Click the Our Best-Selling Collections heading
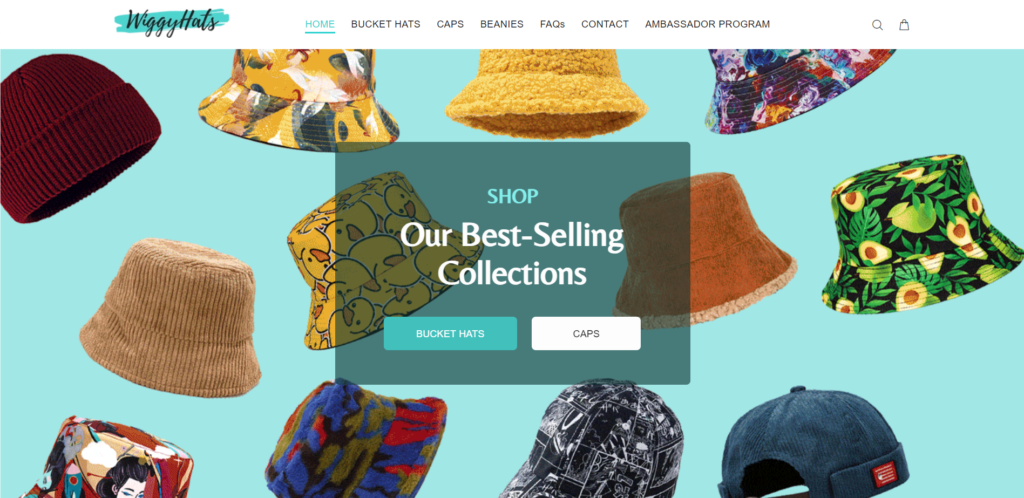 pos(512,254)
